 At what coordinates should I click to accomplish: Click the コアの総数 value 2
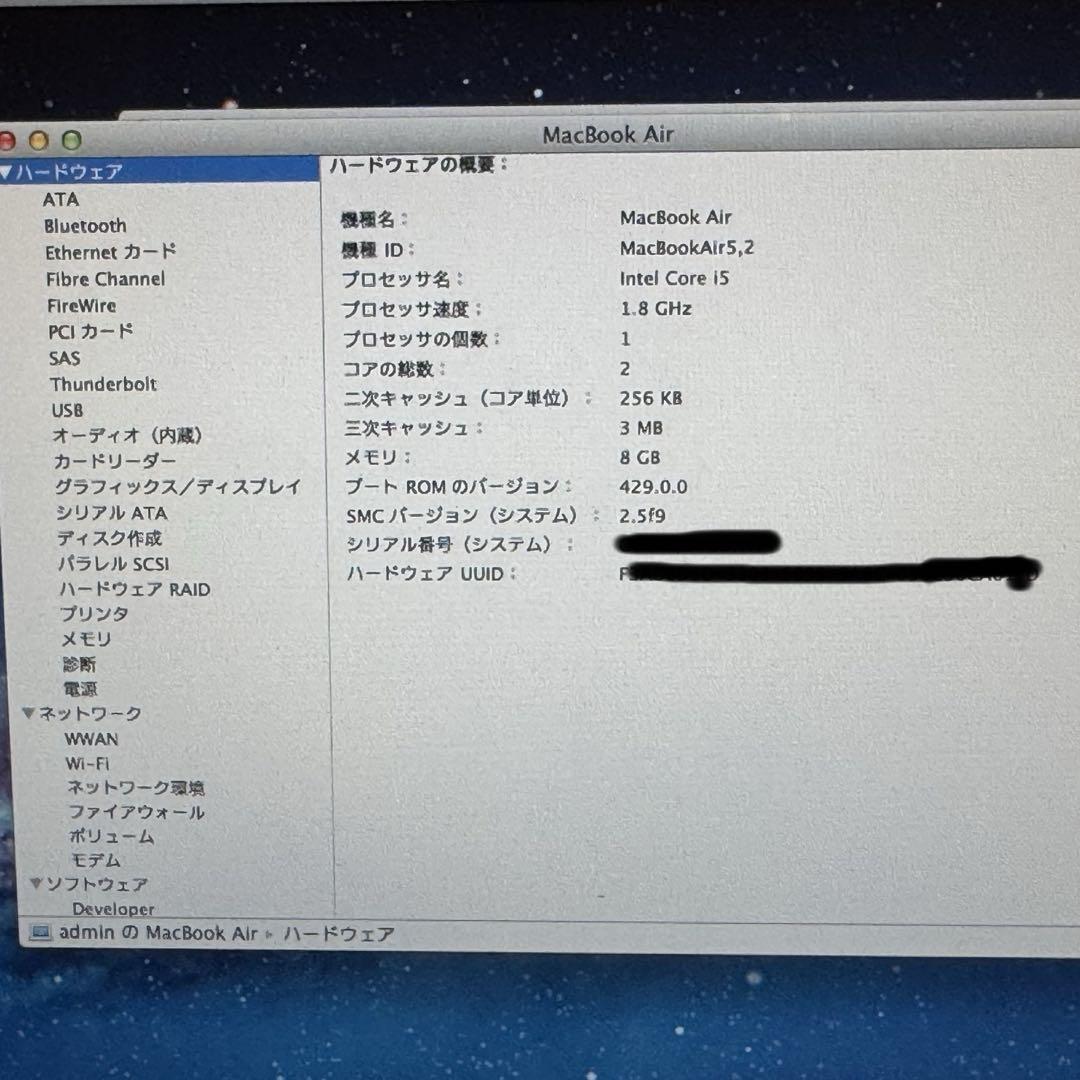[x=625, y=369]
